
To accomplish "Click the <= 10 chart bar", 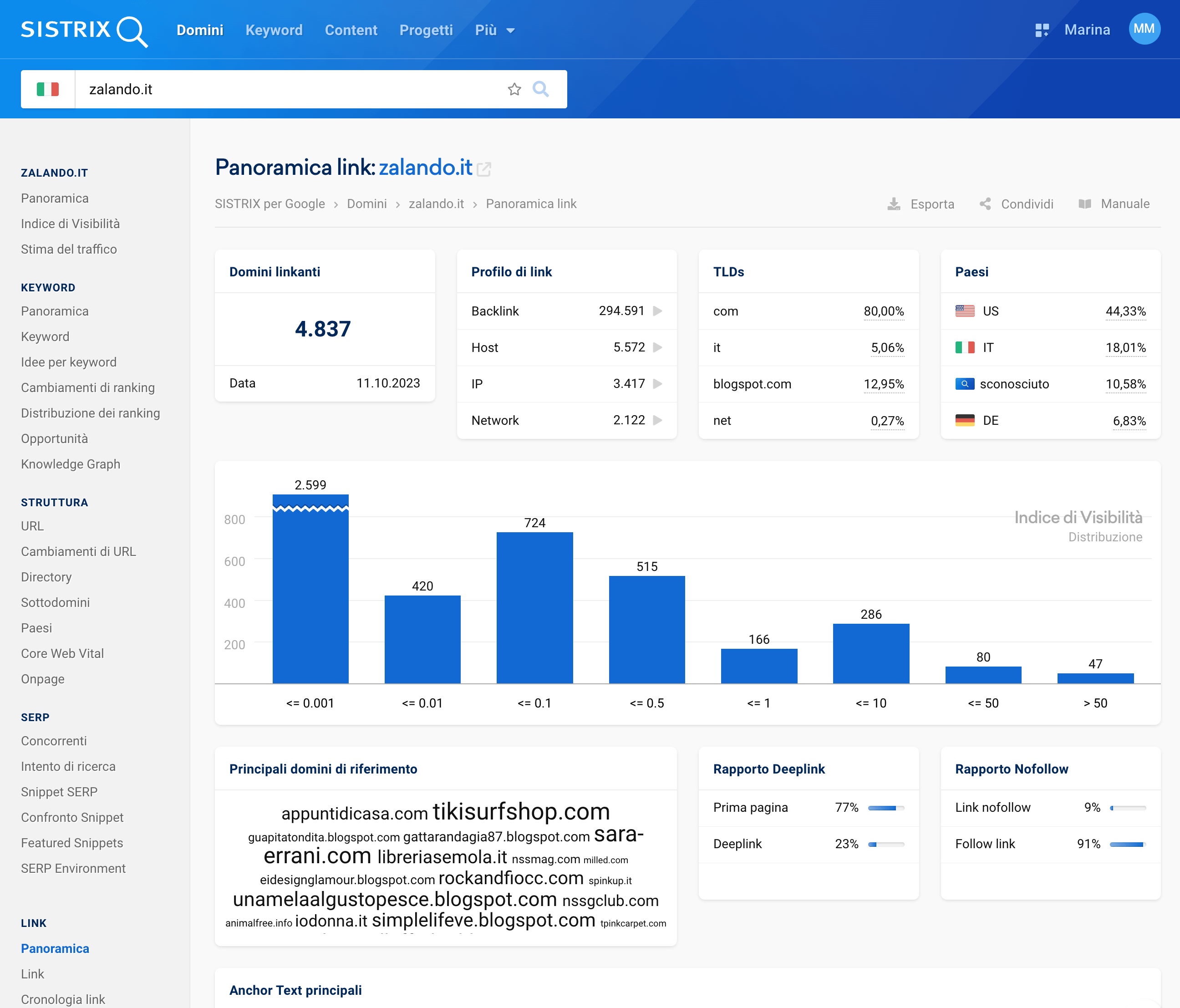I will [871, 654].
